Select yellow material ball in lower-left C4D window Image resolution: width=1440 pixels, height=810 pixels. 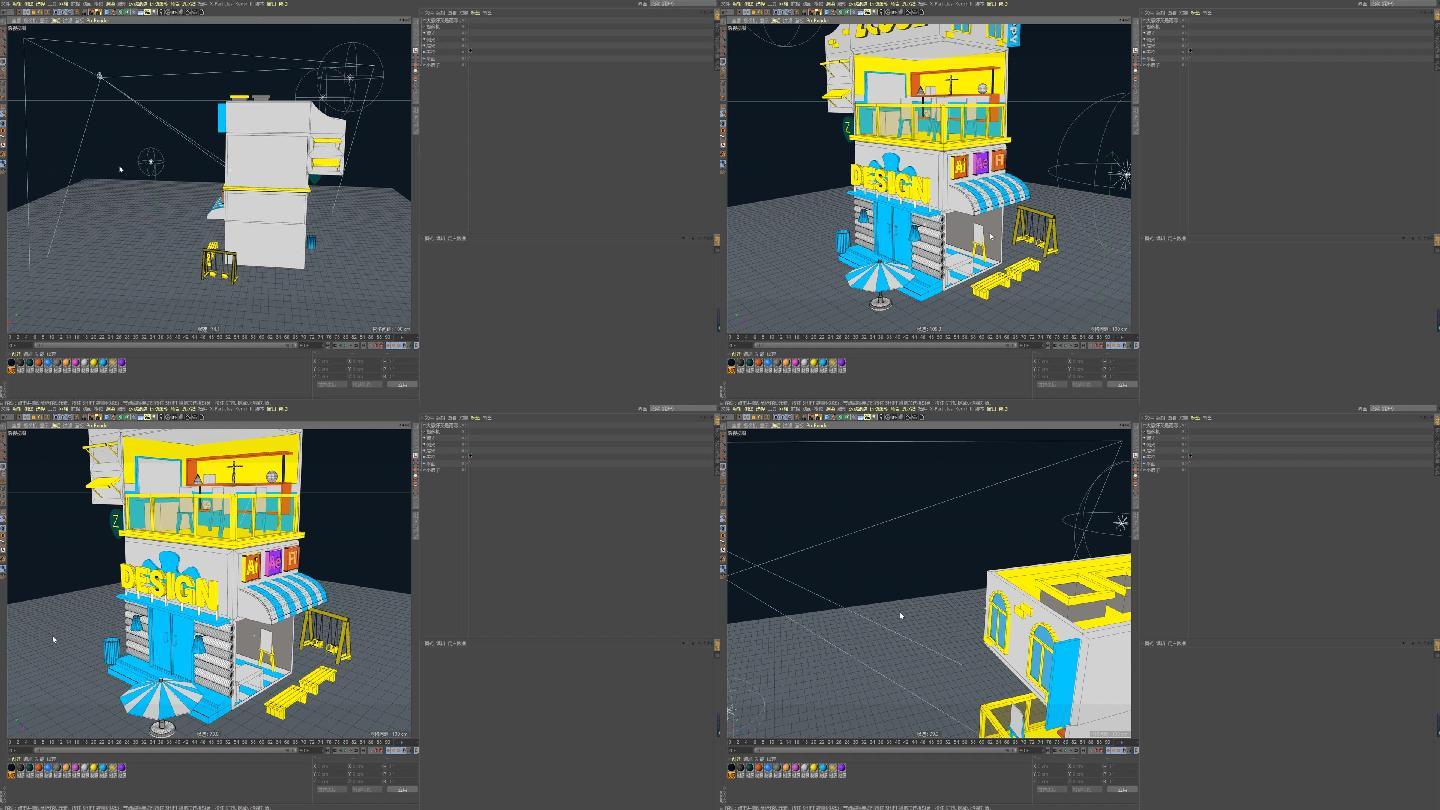pos(94,767)
